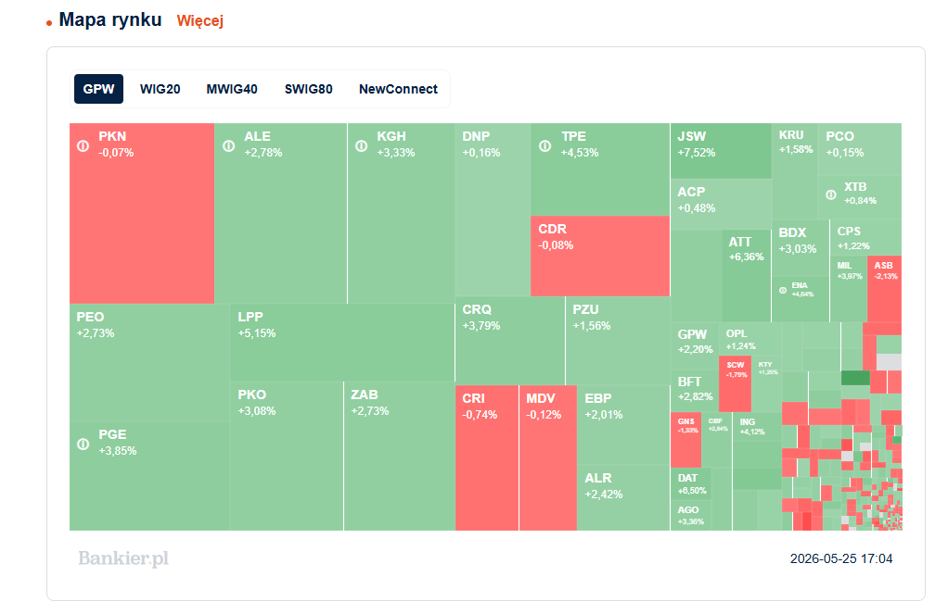
Task: Open the Więcej link
Action: point(200,21)
